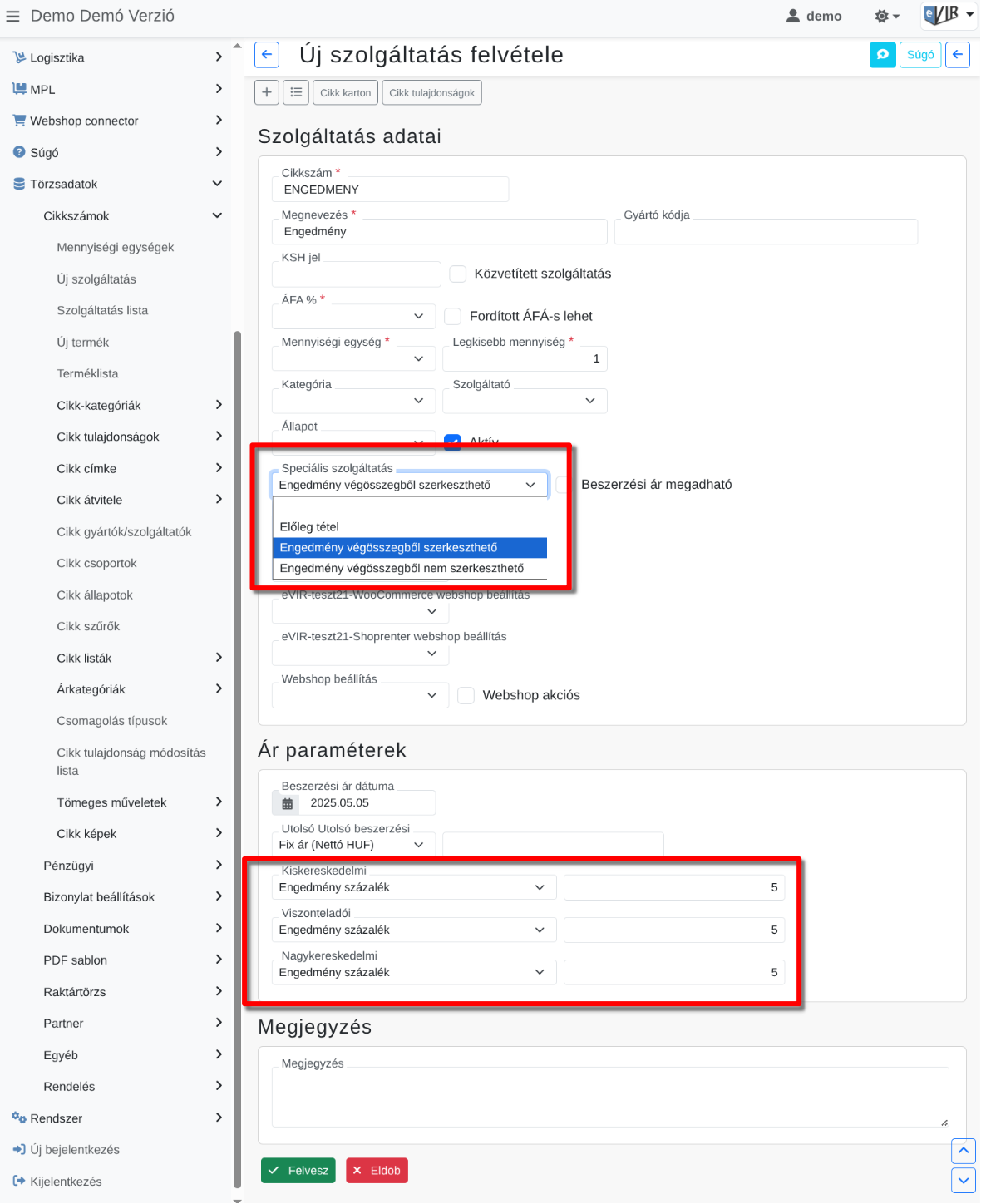Click the teal chat support icon
Screen dimensions: 981x1204
click(883, 55)
